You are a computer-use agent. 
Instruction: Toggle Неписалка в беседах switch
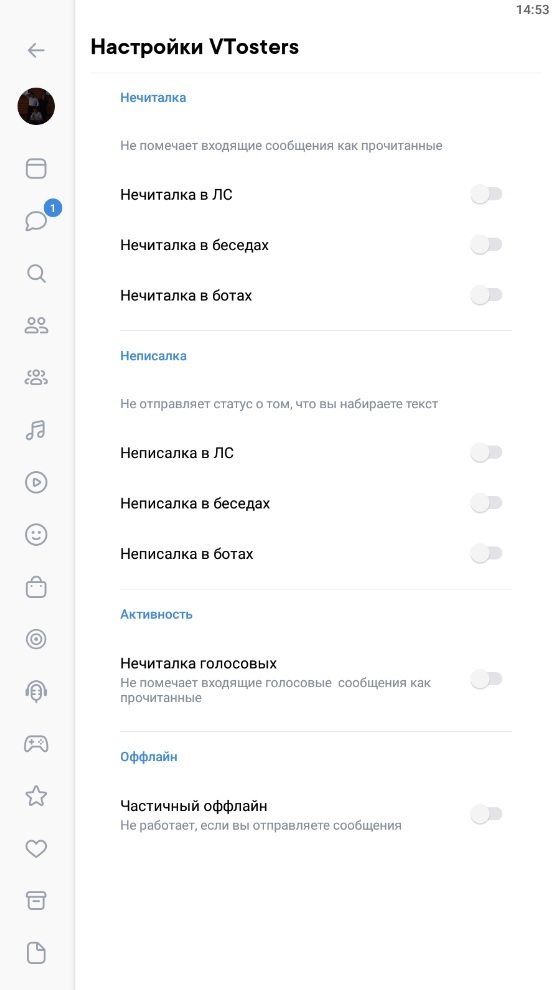click(x=486, y=503)
